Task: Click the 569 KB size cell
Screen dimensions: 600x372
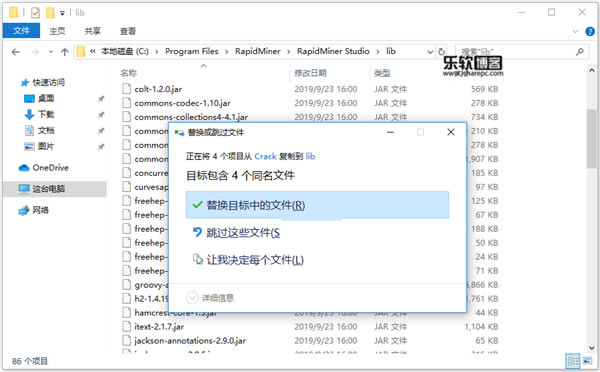Action: (x=484, y=89)
